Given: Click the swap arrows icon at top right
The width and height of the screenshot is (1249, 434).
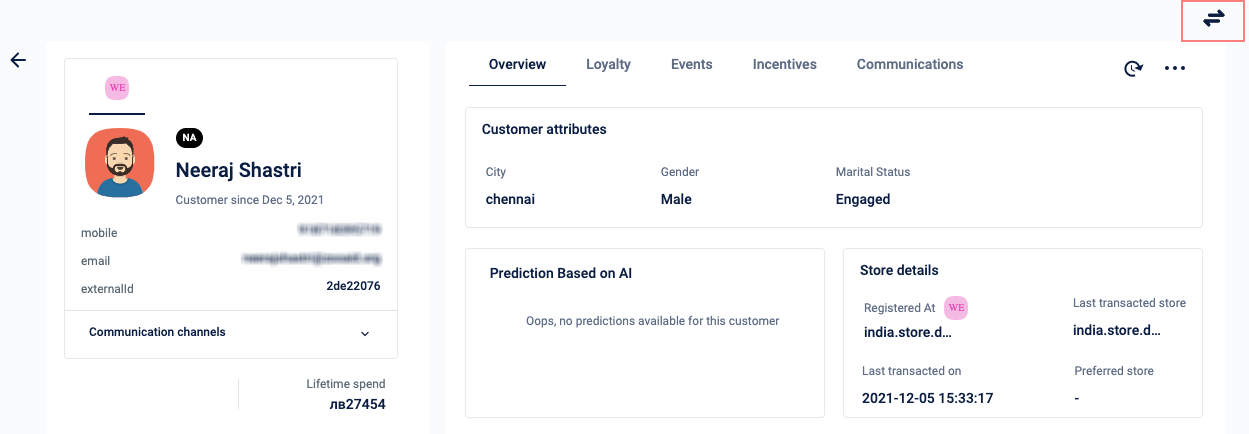Looking at the screenshot, I should coord(1214,19).
